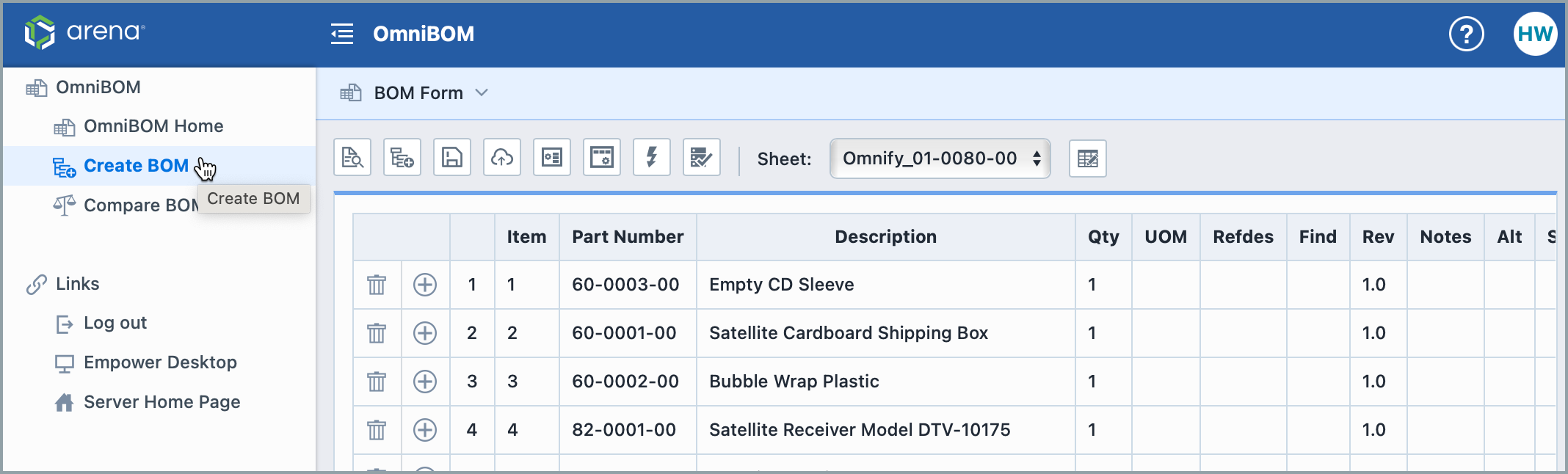Open the help question mark icon

[x=1466, y=34]
